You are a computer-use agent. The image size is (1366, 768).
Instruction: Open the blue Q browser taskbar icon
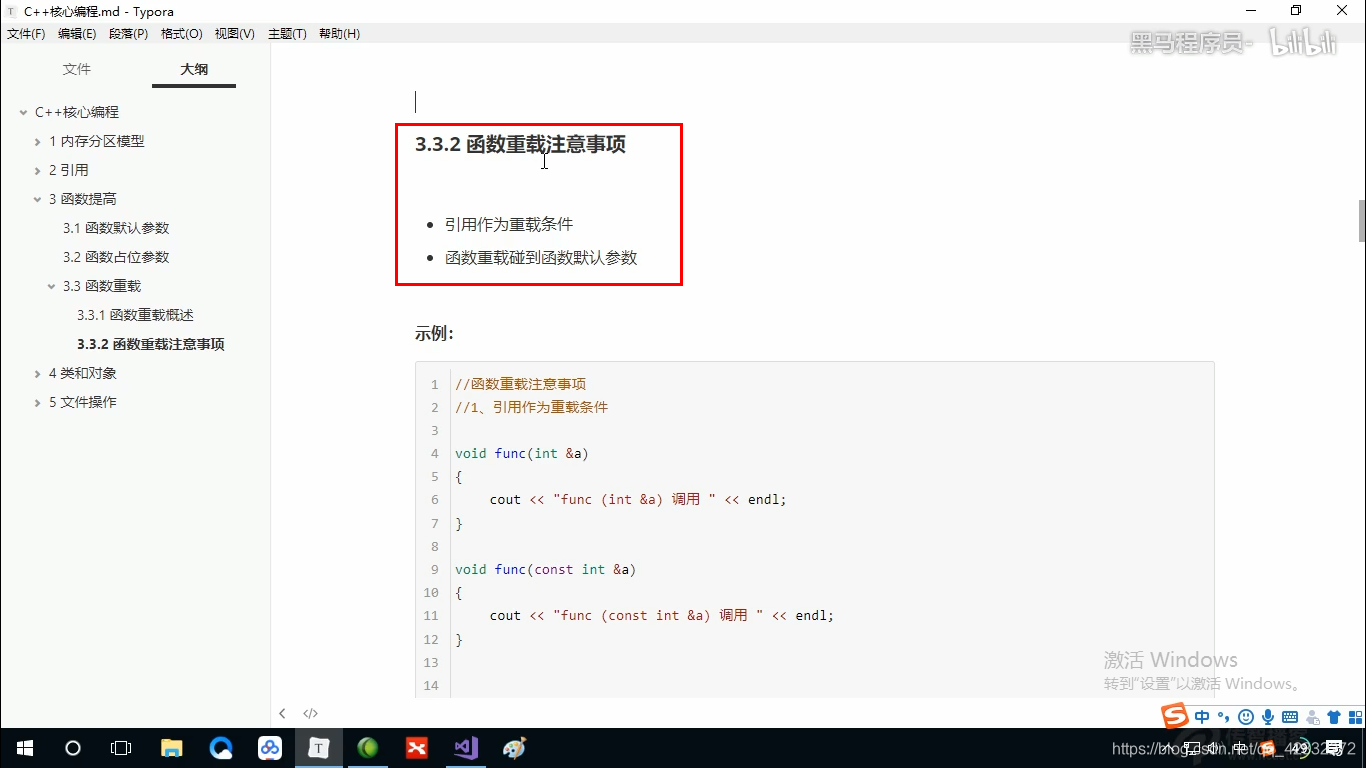click(x=221, y=748)
